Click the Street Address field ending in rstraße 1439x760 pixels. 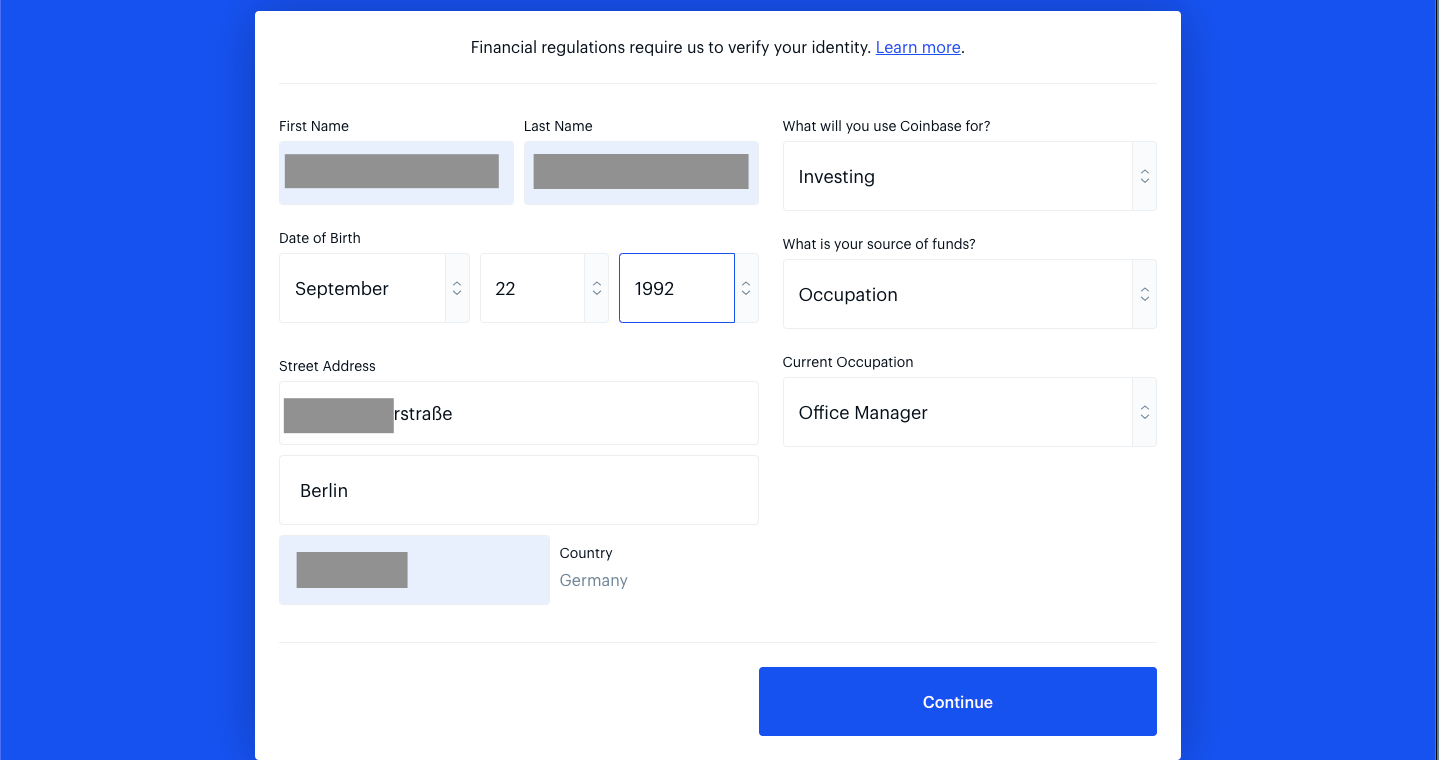click(519, 413)
